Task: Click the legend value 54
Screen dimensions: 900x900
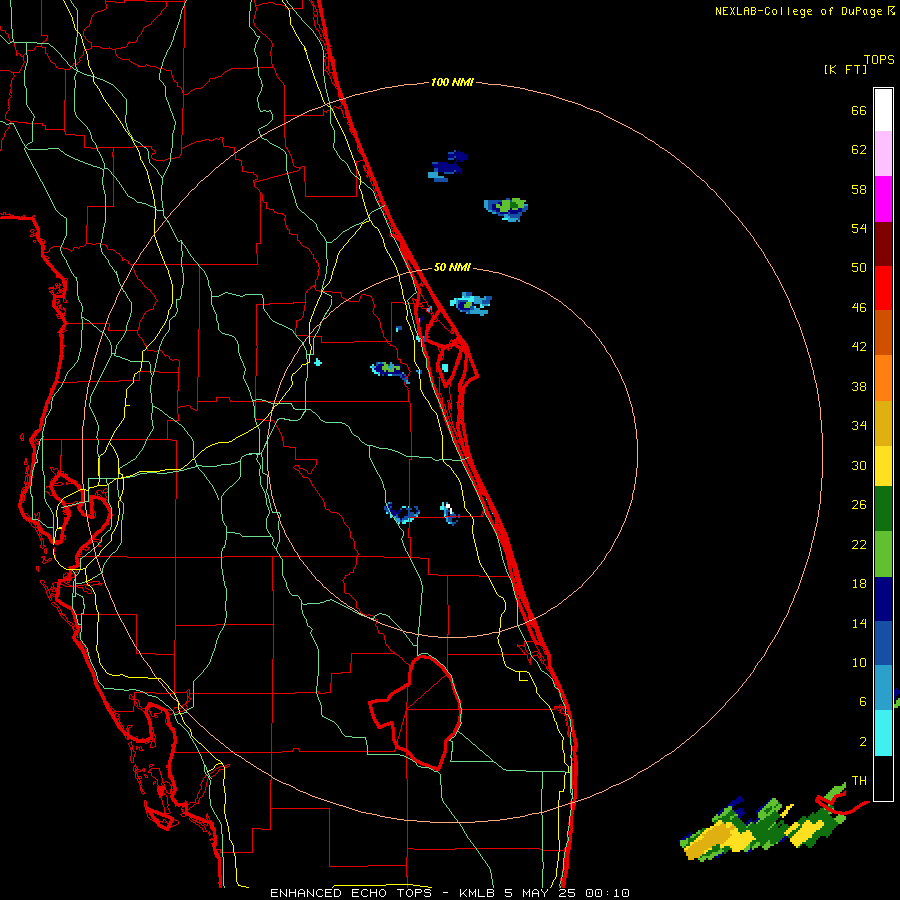Action: (859, 228)
